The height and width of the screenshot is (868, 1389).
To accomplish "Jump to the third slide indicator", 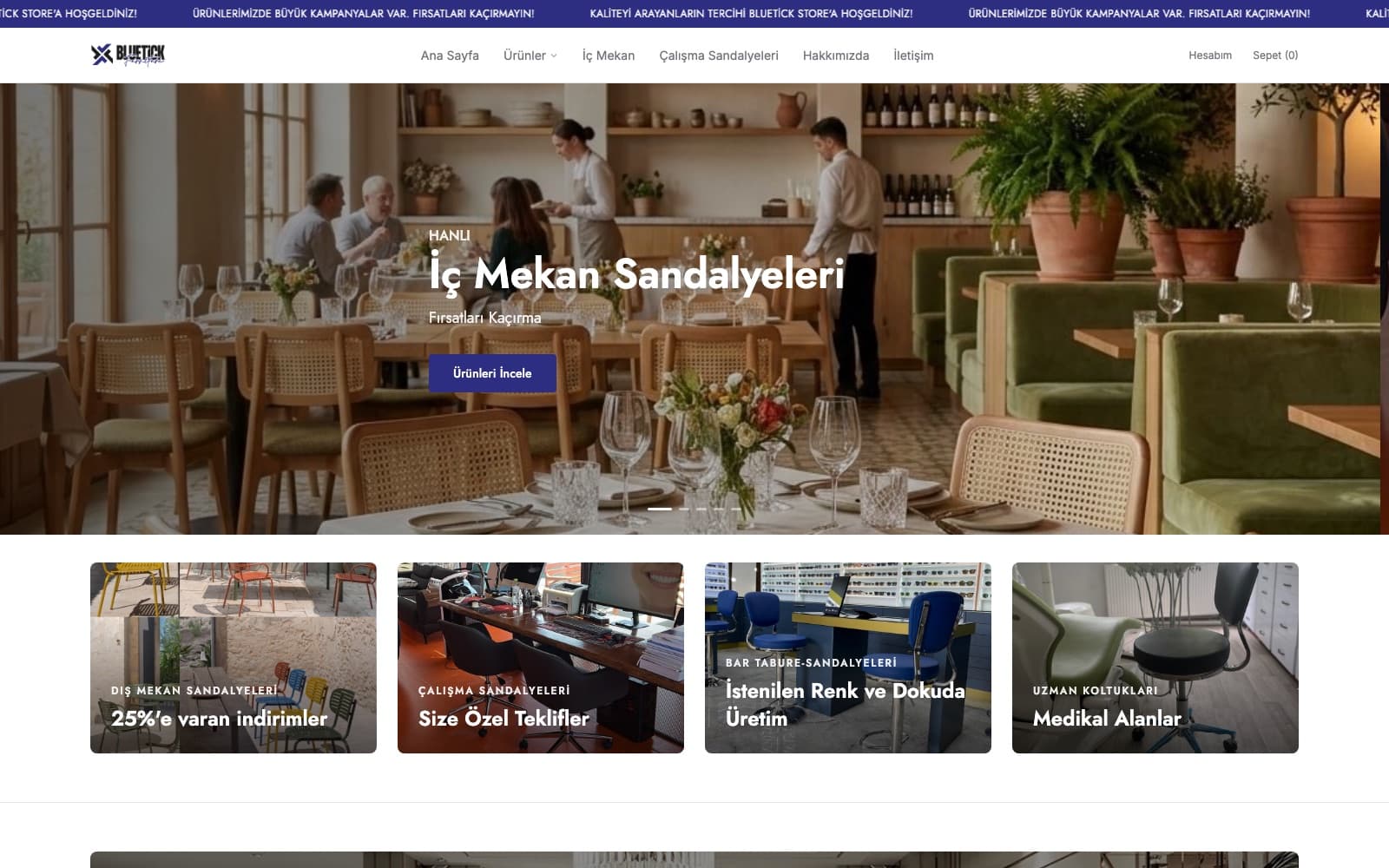I will point(701,509).
